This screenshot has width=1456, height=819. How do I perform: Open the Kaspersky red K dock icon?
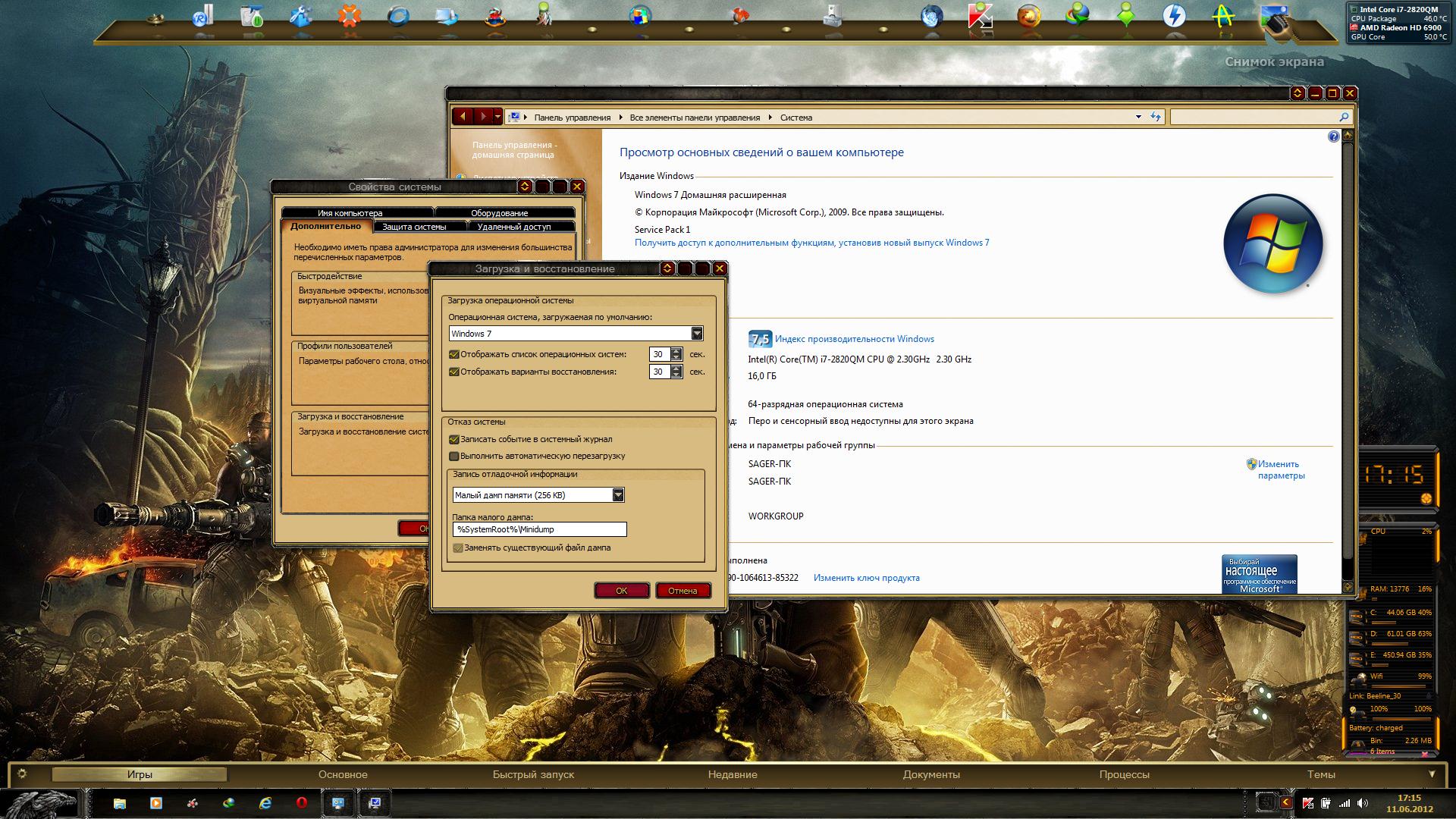(x=980, y=16)
